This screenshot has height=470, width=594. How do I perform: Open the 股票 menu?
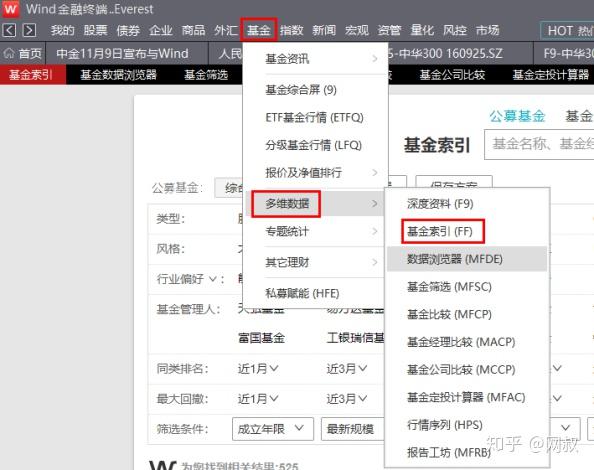point(95,30)
